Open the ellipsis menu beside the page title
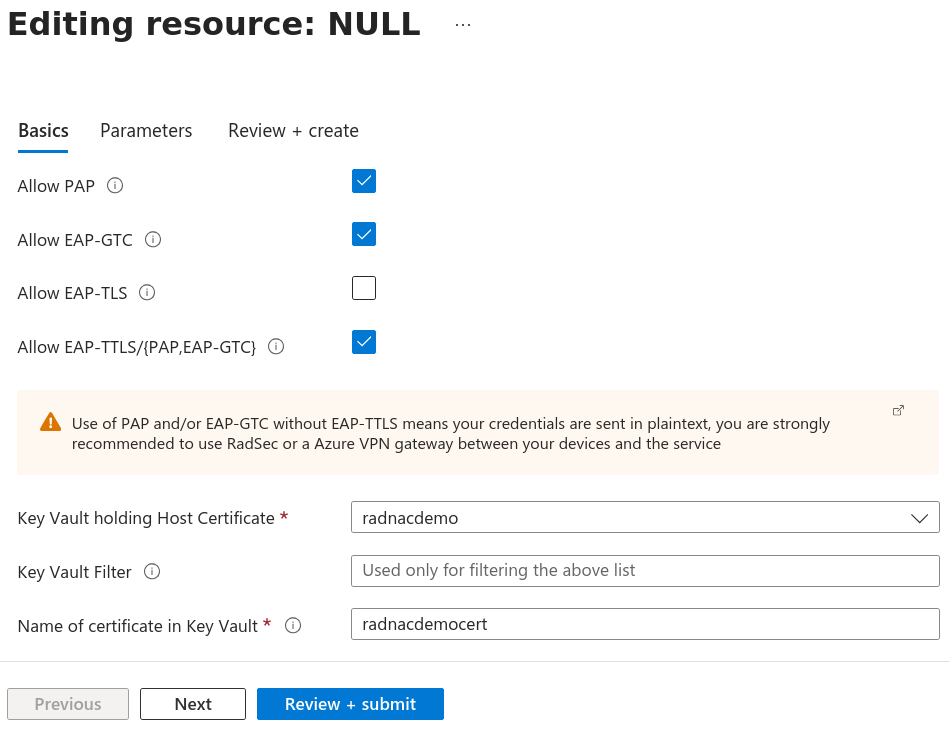The image size is (949, 733). [x=462, y=23]
